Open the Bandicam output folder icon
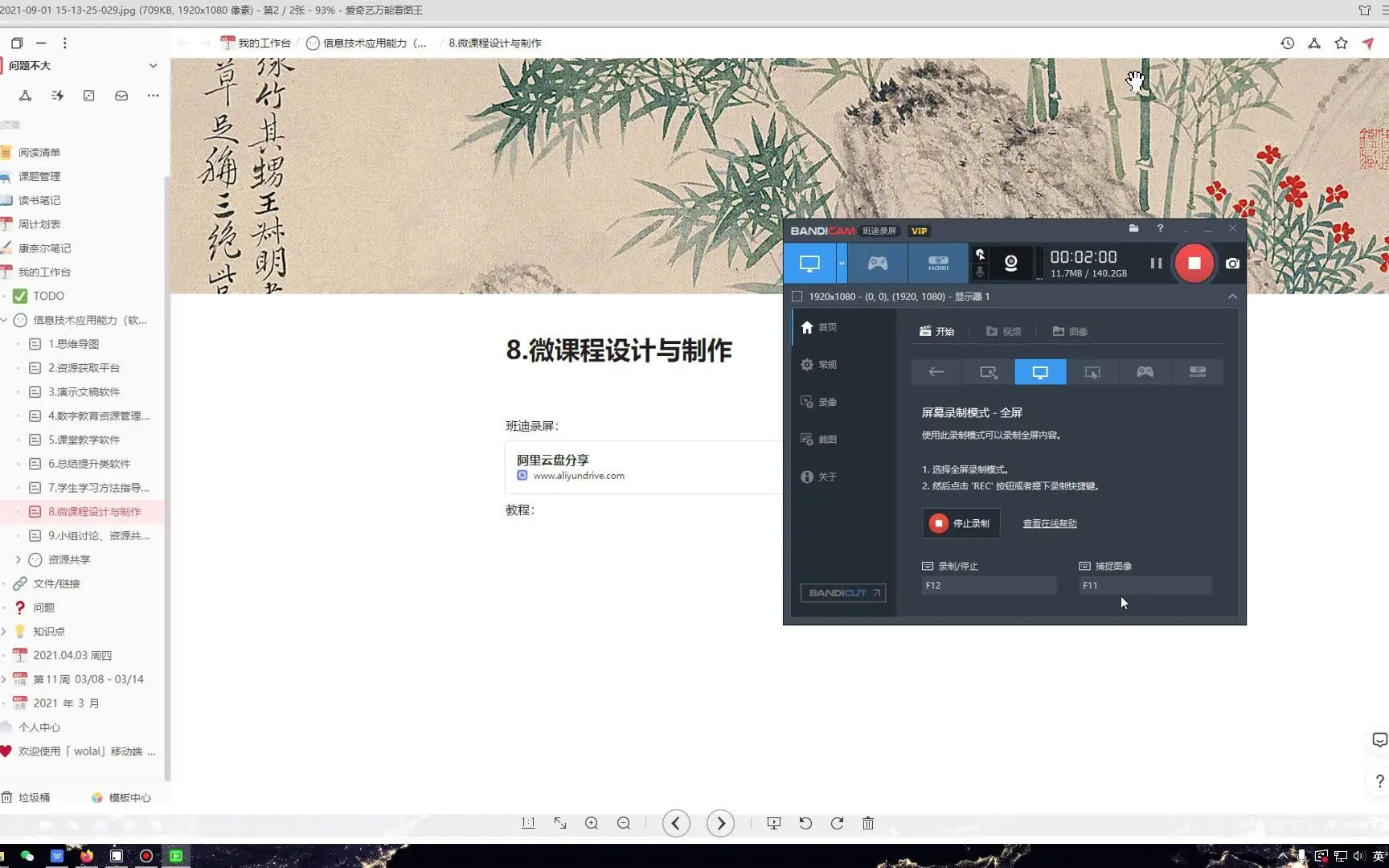The image size is (1389, 868). pyautogui.click(x=1133, y=229)
